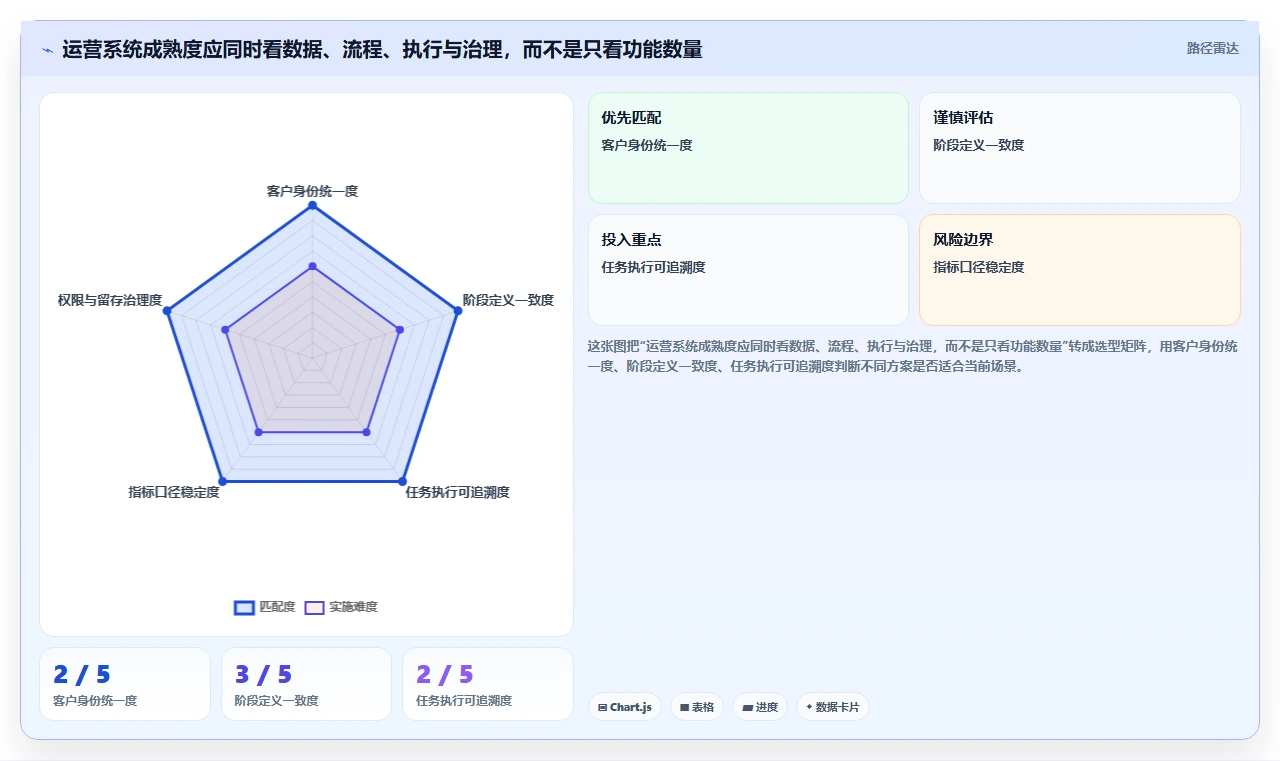This screenshot has width=1280, height=761.
Task: Open the 优先匹配 card
Action: click(748, 148)
